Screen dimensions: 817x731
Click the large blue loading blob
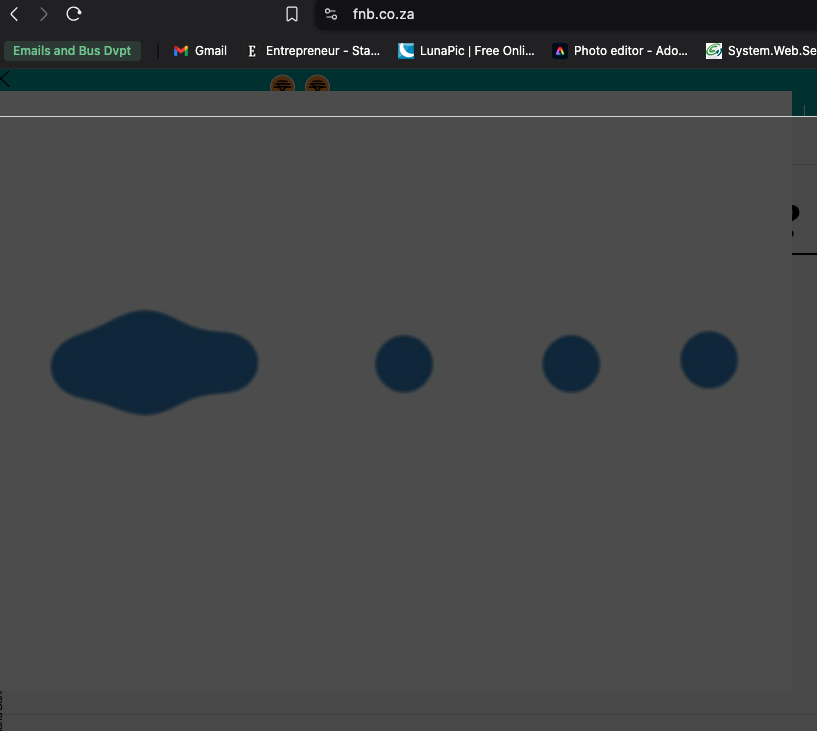click(x=154, y=363)
